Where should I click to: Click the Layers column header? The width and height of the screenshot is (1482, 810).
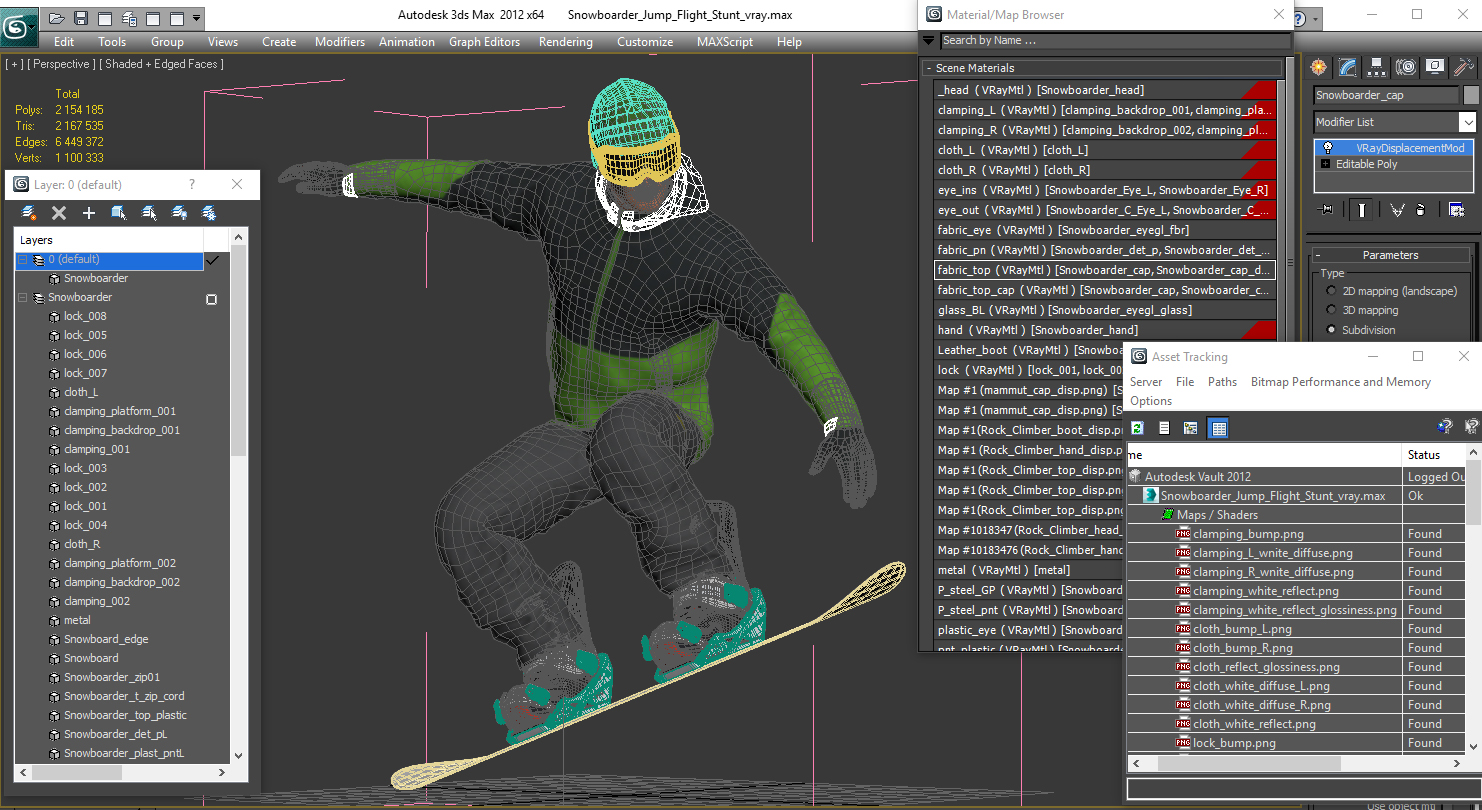pos(109,240)
